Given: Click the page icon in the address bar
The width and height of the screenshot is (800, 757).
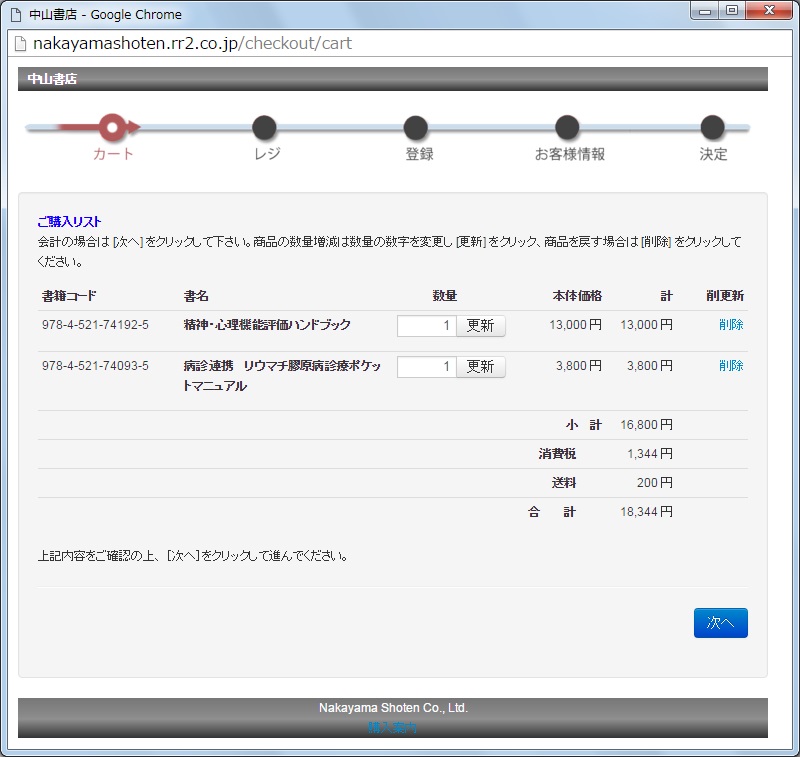Looking at the screenshot, I should click(x=19, y=44).
